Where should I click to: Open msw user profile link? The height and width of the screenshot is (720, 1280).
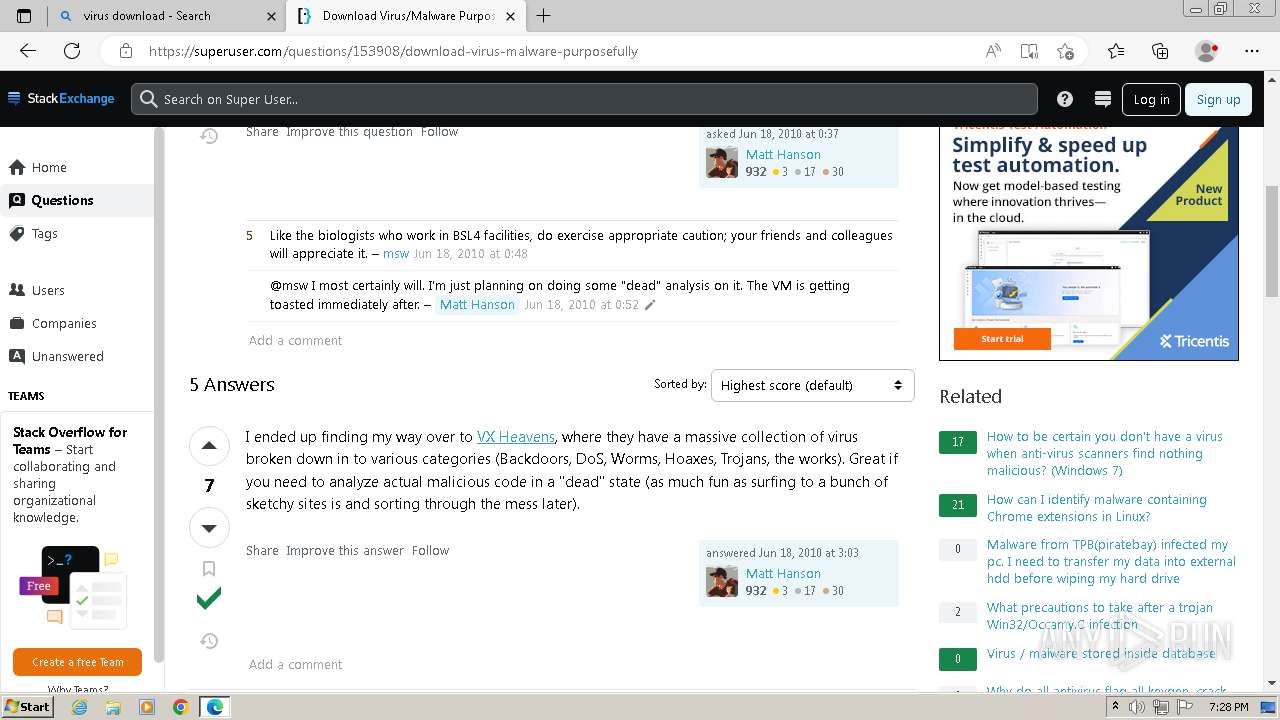click(396, 254)
